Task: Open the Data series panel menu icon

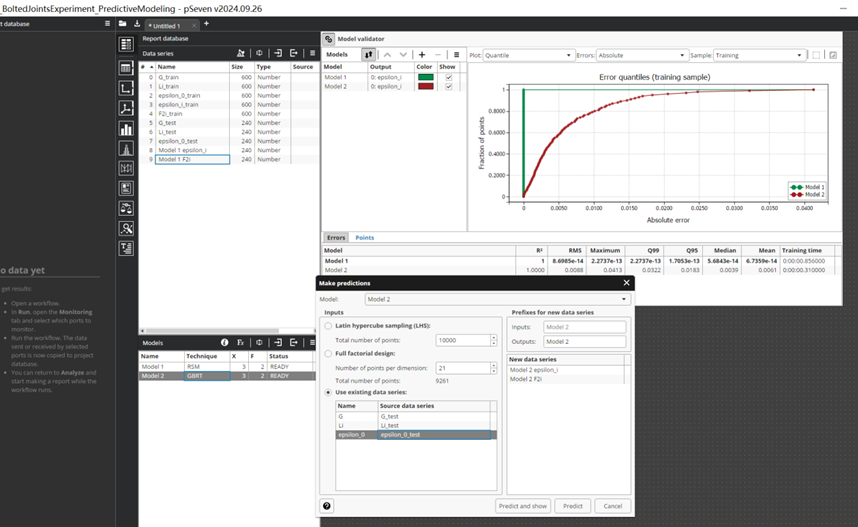Action: click(312, 53)
